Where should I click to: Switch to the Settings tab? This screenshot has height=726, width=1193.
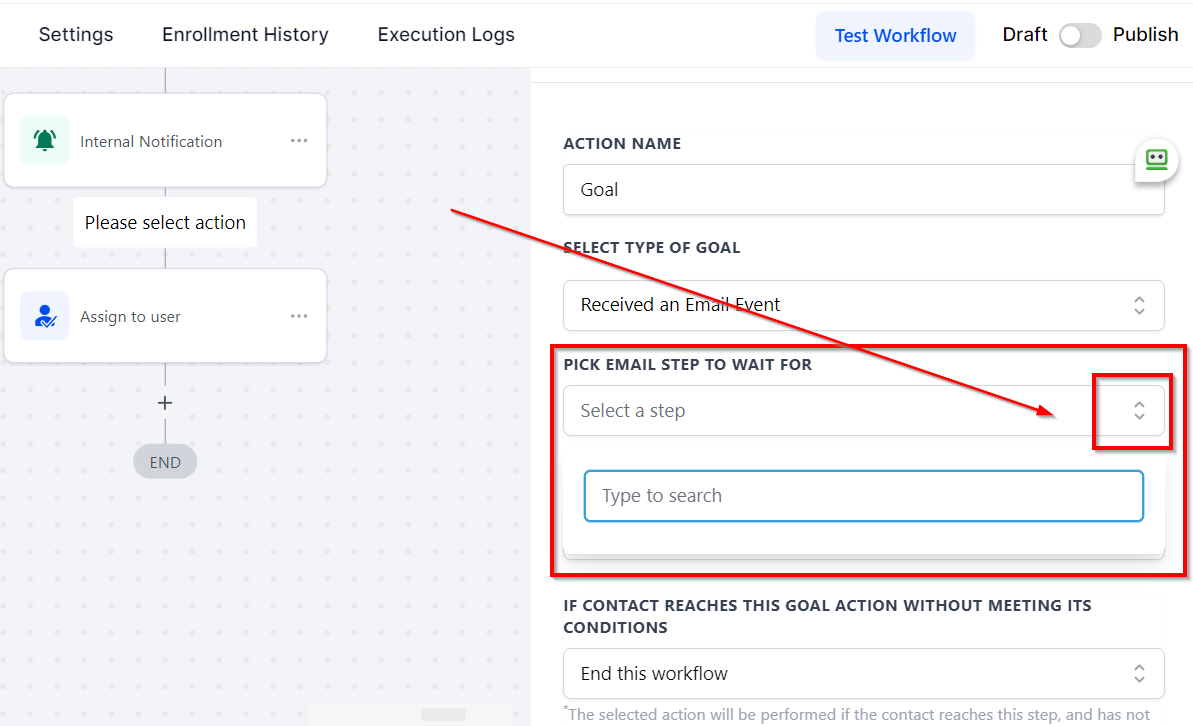[76, 34]
